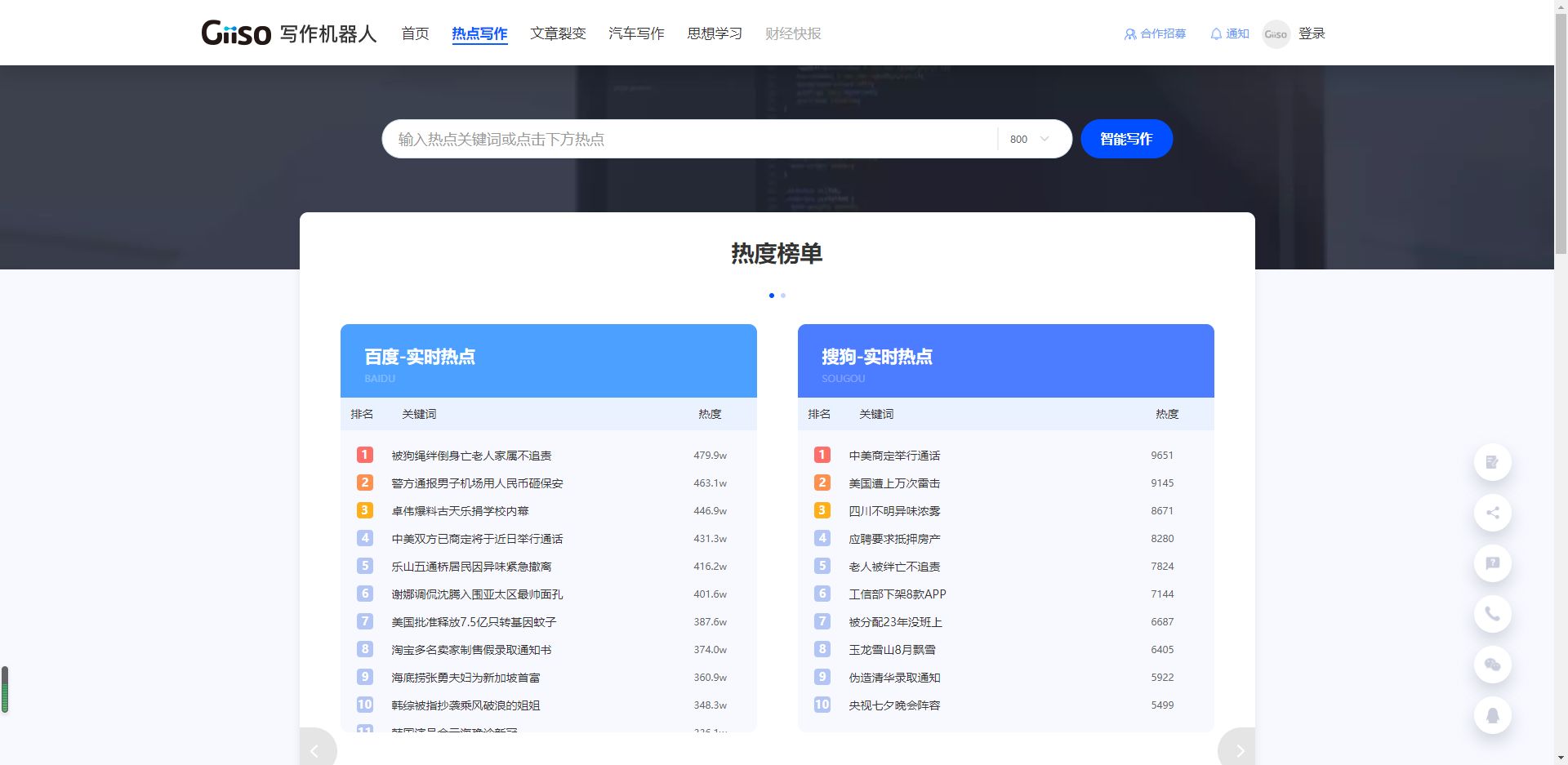This screenshot has height=765, width=1568.
Task: Select 工信部下架8款APP topic
Action: click(x=898, y=594)
